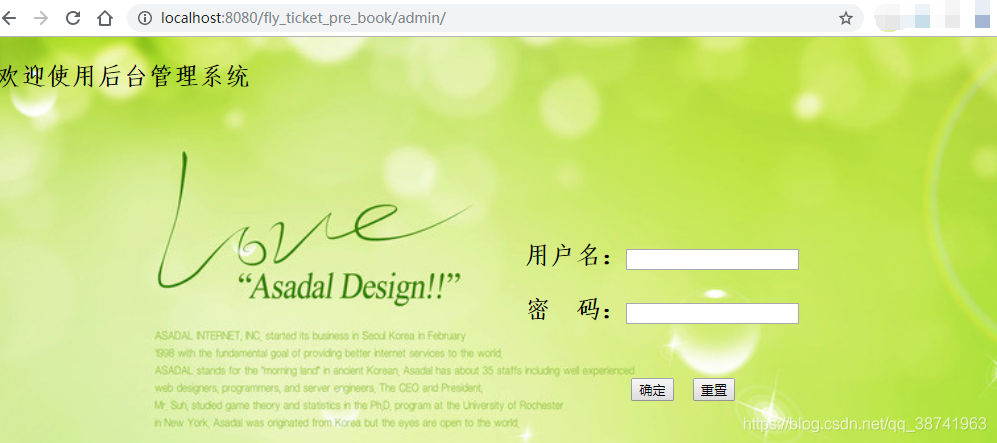
Task: Go back using the browser back arrow
Action: pos(8,18)
